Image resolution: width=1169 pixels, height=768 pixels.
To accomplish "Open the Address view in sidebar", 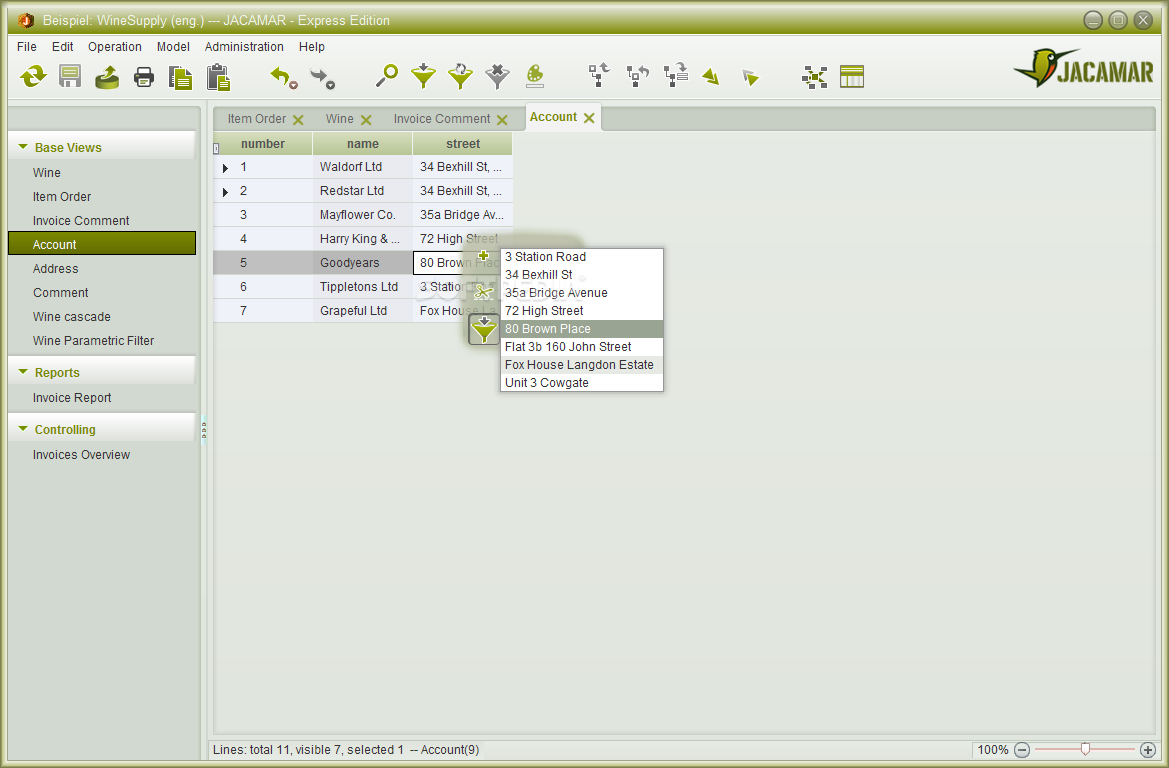I will (102, 268).
